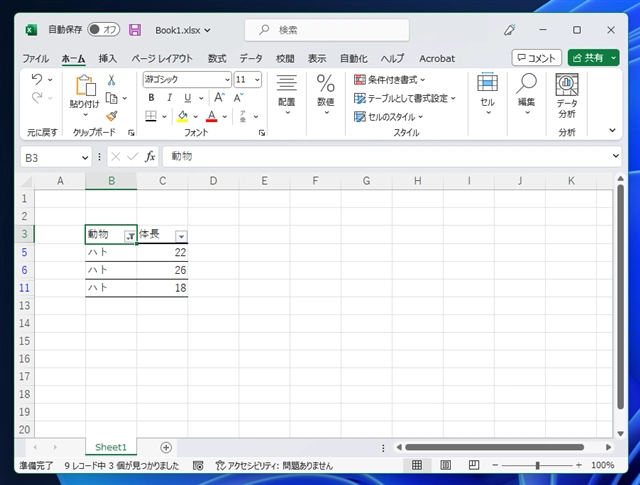Click the add new sheet plus icon
Screen dimensions: 640x485
[166, 447]
